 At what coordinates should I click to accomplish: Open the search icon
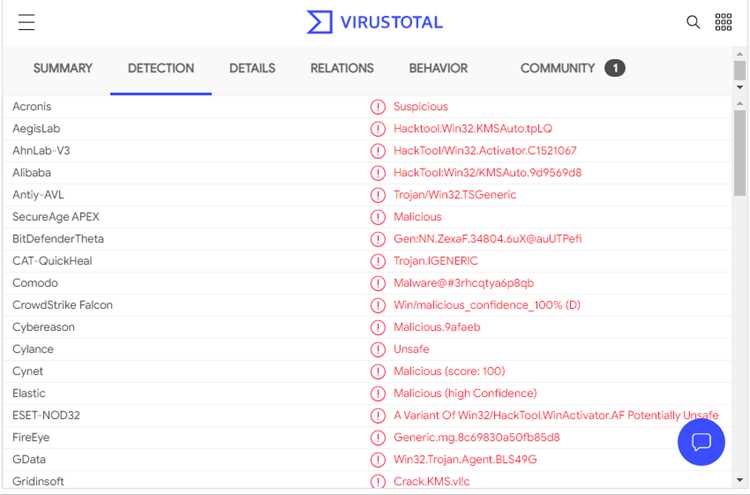click(x=693, y=22)
